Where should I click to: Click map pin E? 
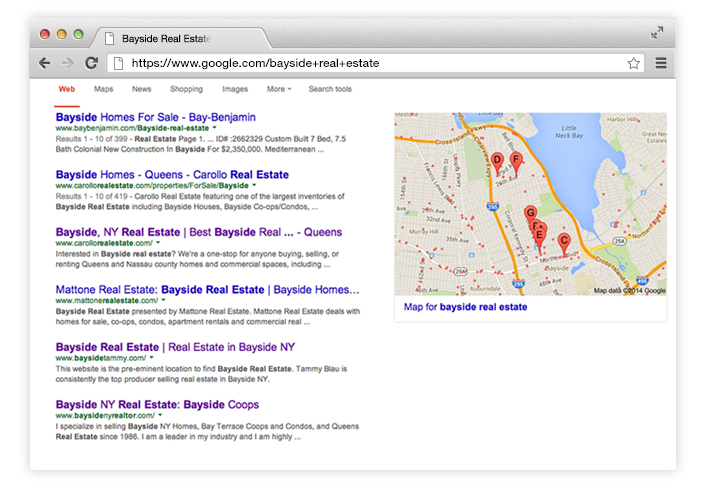point(540,236)
